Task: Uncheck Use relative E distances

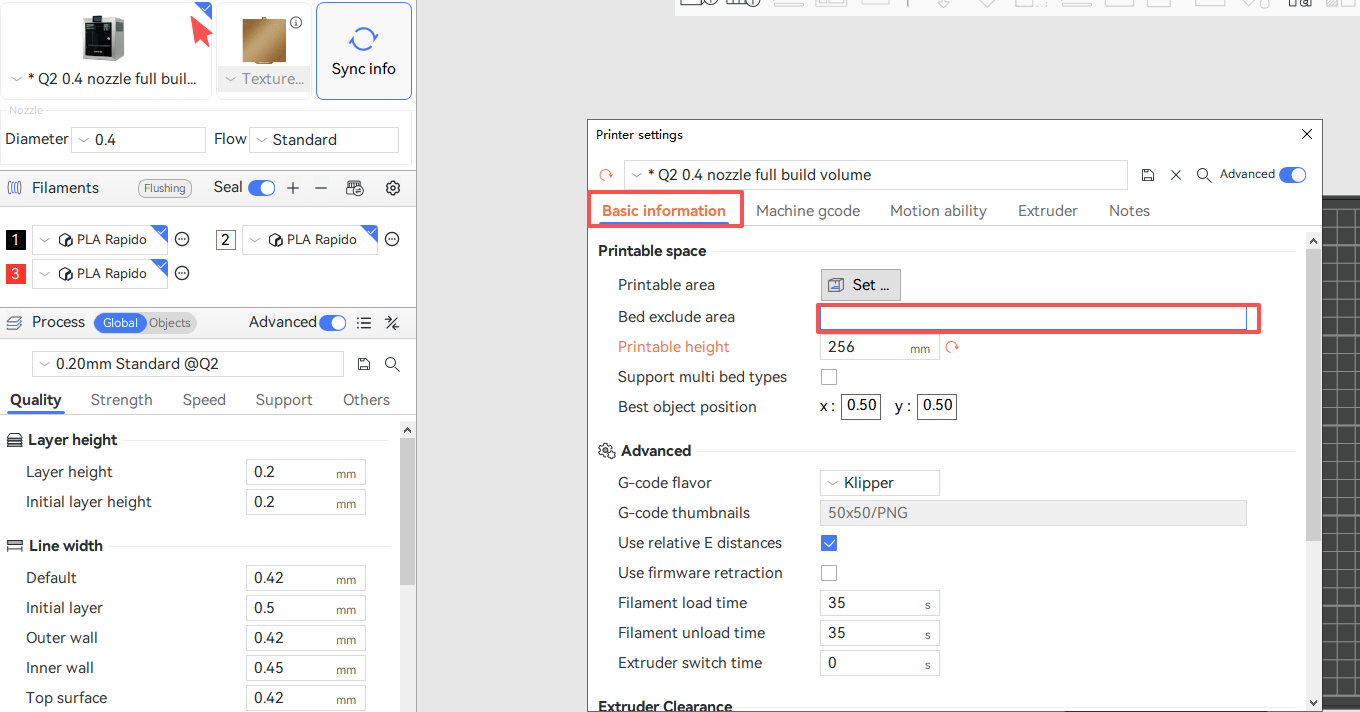Action: [x=829, y=543]
